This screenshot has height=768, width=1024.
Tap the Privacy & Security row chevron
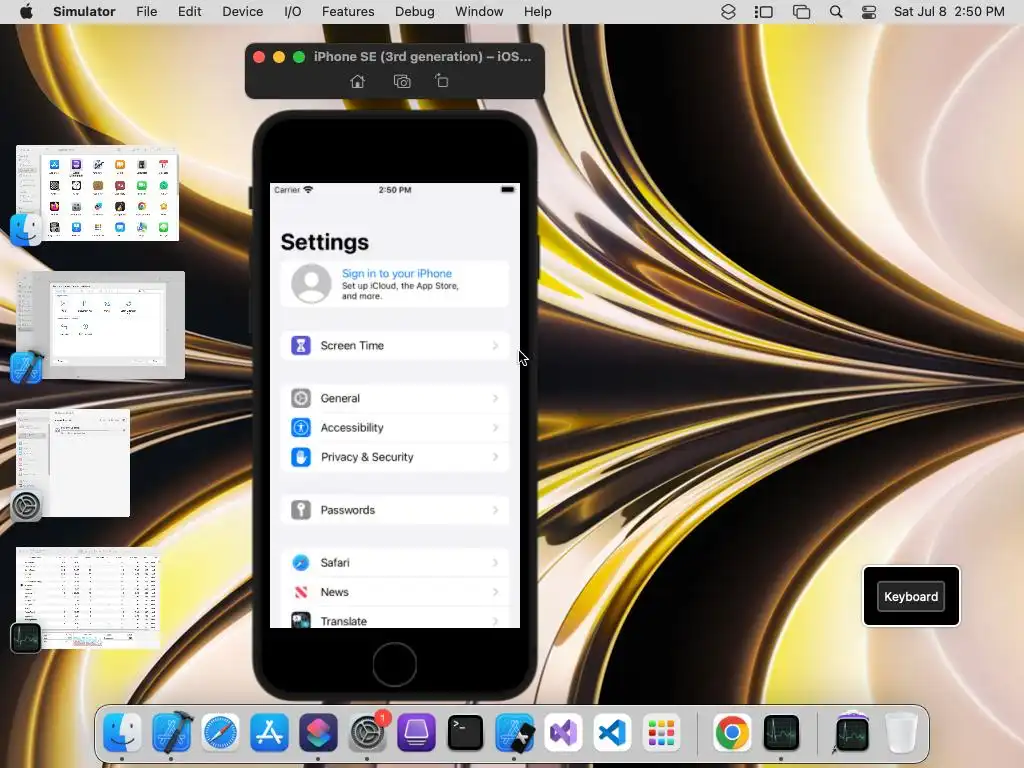click(x=496, y=456)
